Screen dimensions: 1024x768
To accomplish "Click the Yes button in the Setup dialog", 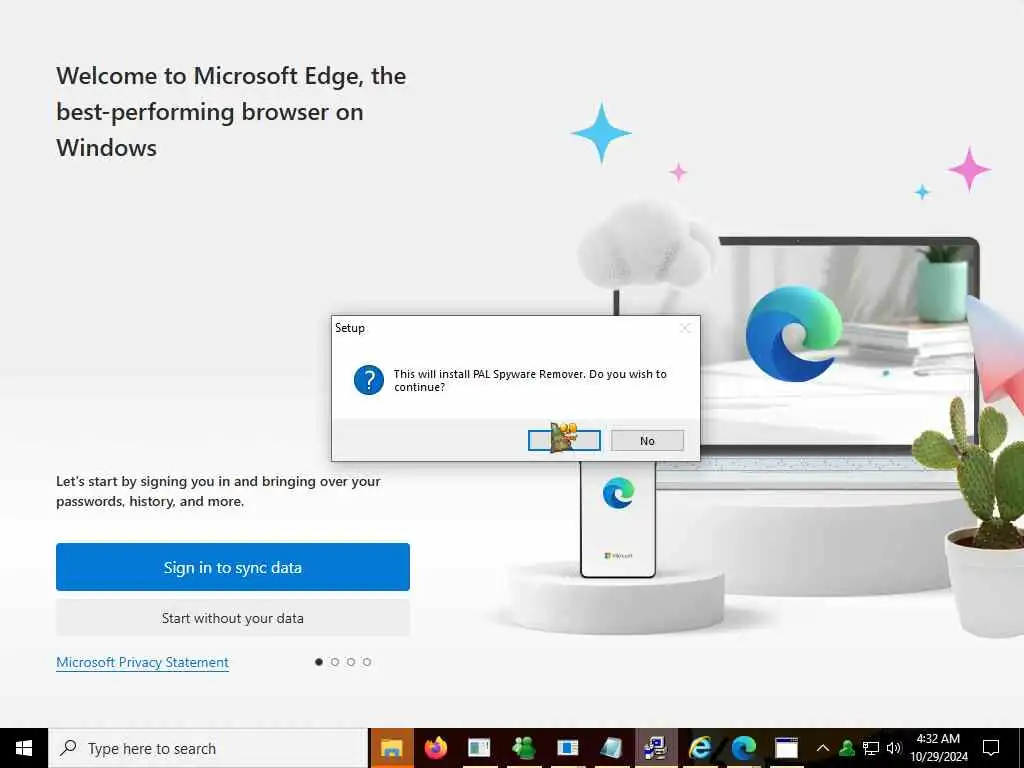I will tap(564, 440).
